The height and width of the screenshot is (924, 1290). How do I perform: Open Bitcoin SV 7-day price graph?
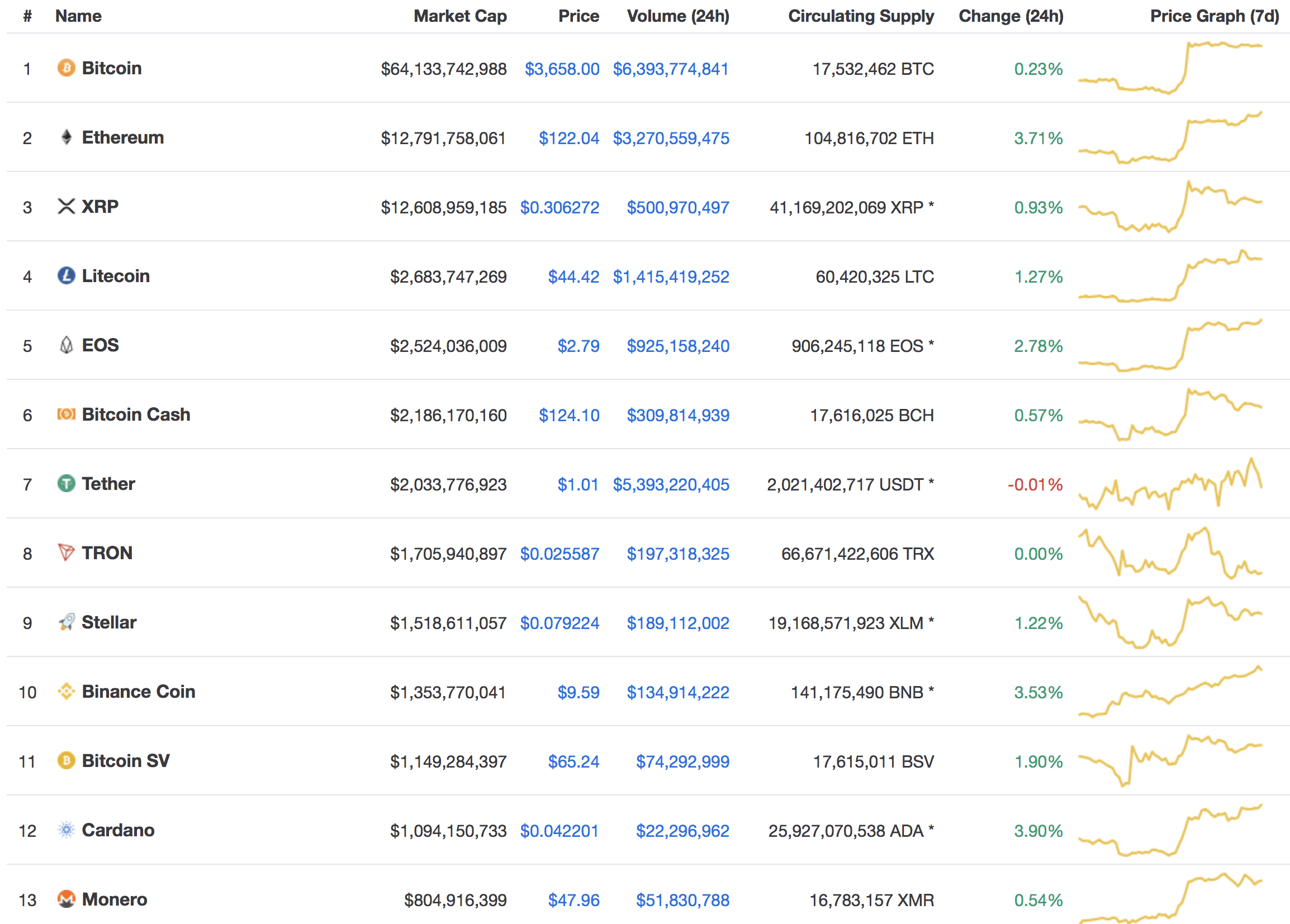pyautogui.click(x=1170, y=761)
